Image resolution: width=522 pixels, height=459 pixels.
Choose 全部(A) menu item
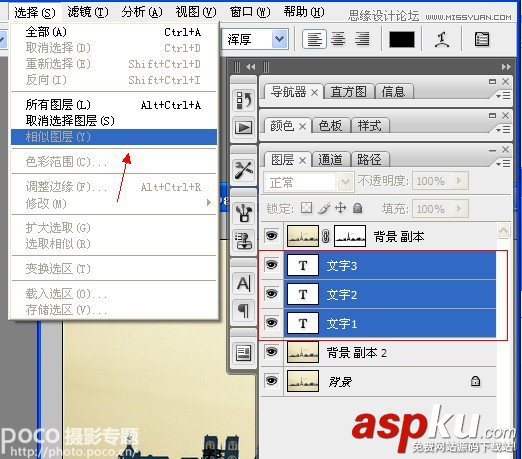point(114,32)
